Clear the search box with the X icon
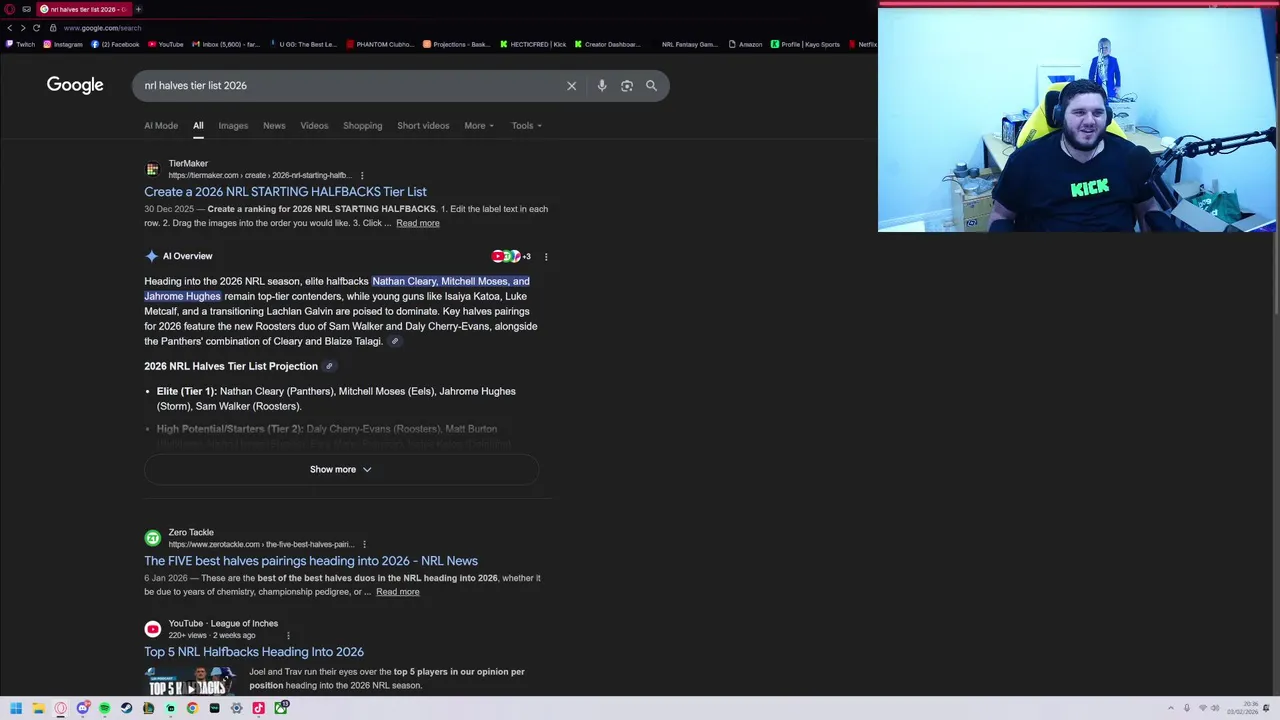Image resolution: width=1280 pixels, height=720 pixels. point(571,86)
